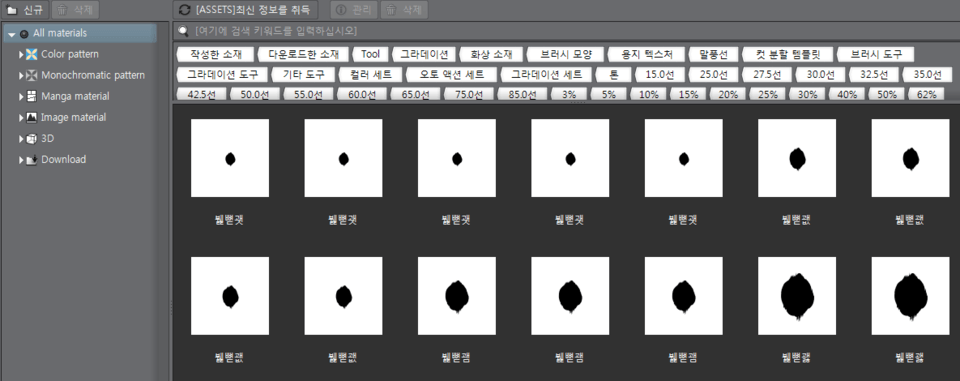Click the [ASSETS]최신 정보를 취득 button
Screen dimensions: 960x381
point(246,10)
